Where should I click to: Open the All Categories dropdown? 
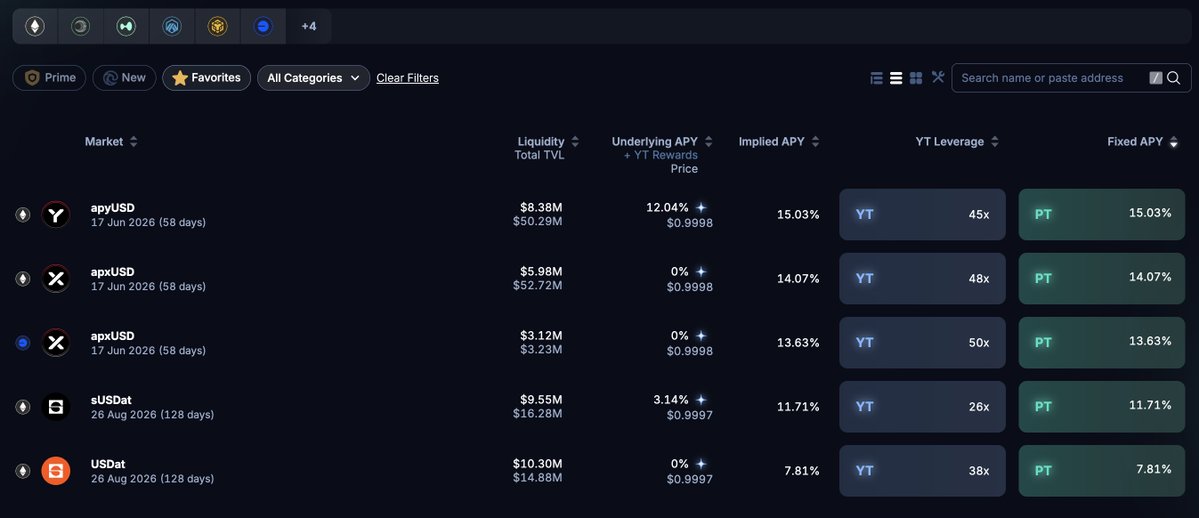(x=313, y=78)
